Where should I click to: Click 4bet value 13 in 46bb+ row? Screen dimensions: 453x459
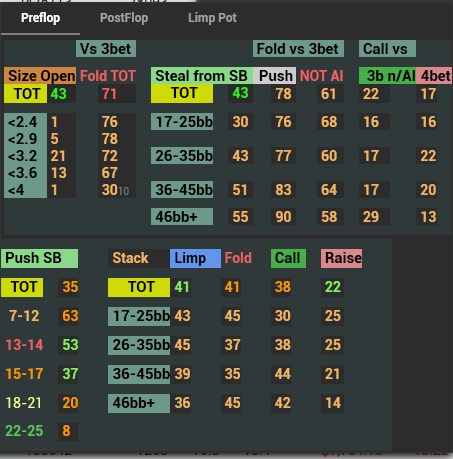coord(428,217)
